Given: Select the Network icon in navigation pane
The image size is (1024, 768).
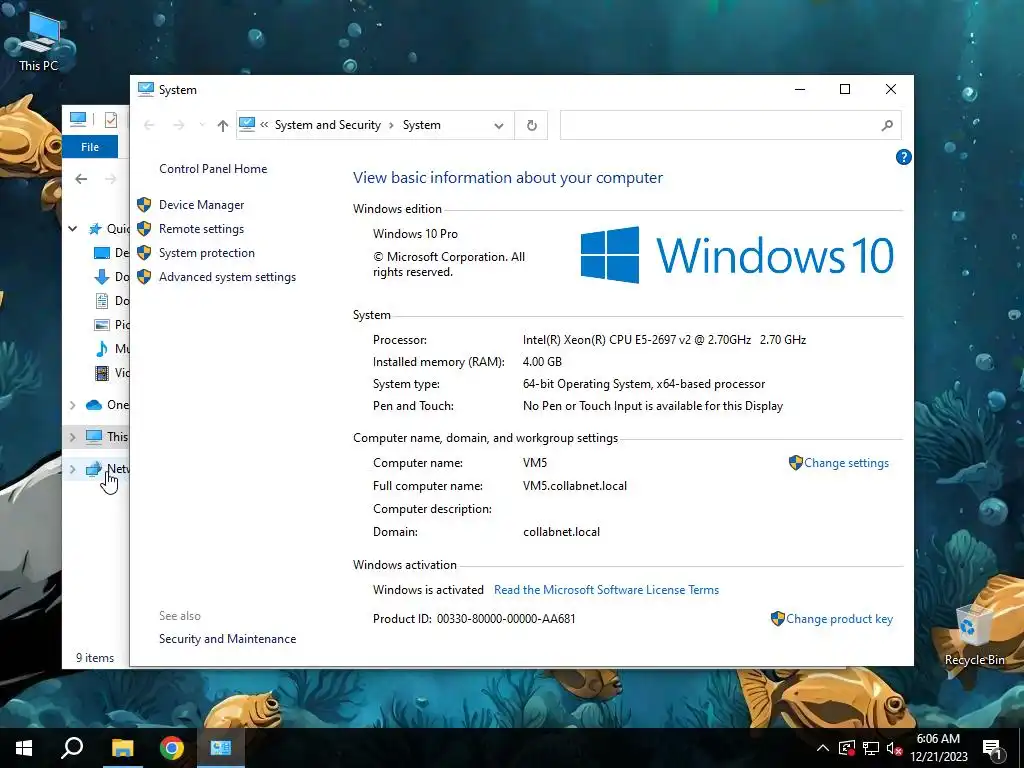Looking at the screenshot, I should point(94,469).
